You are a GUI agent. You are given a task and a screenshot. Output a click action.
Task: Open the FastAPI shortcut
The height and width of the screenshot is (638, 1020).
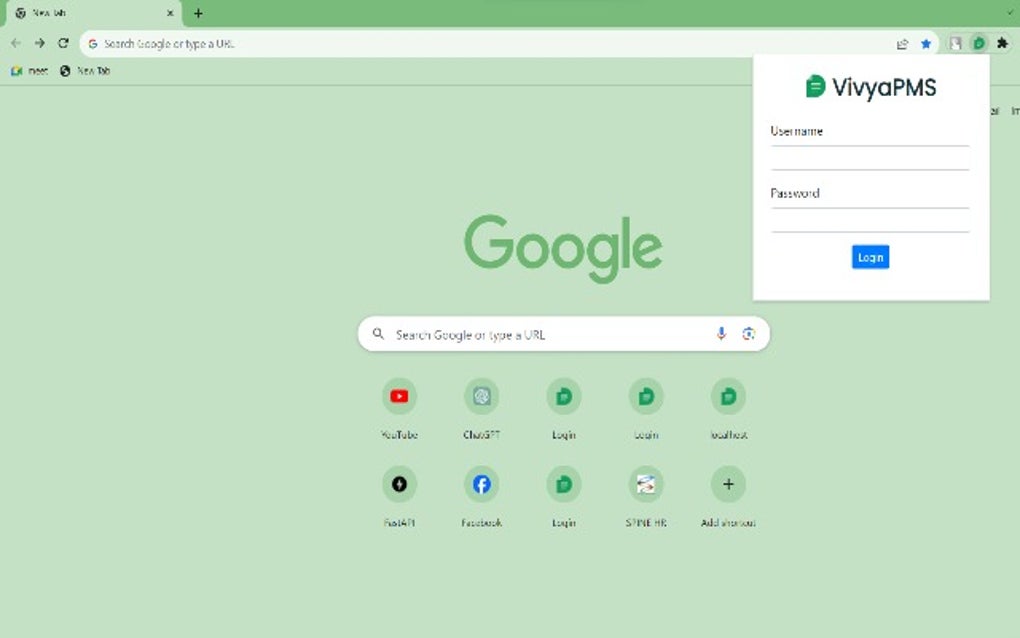tap(400, 483)
